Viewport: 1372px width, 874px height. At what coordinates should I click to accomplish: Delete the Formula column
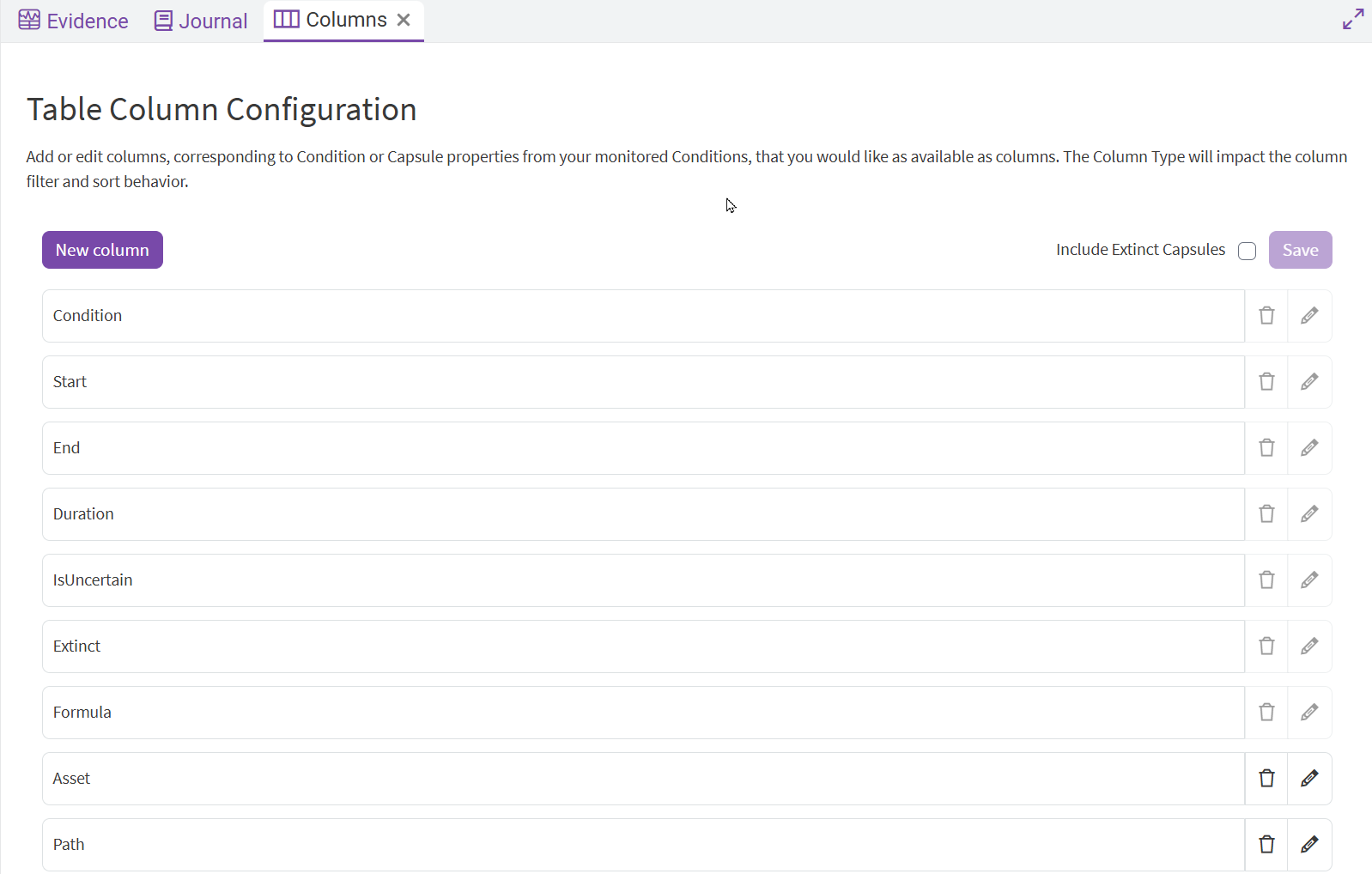click(x=1266, y=713)
